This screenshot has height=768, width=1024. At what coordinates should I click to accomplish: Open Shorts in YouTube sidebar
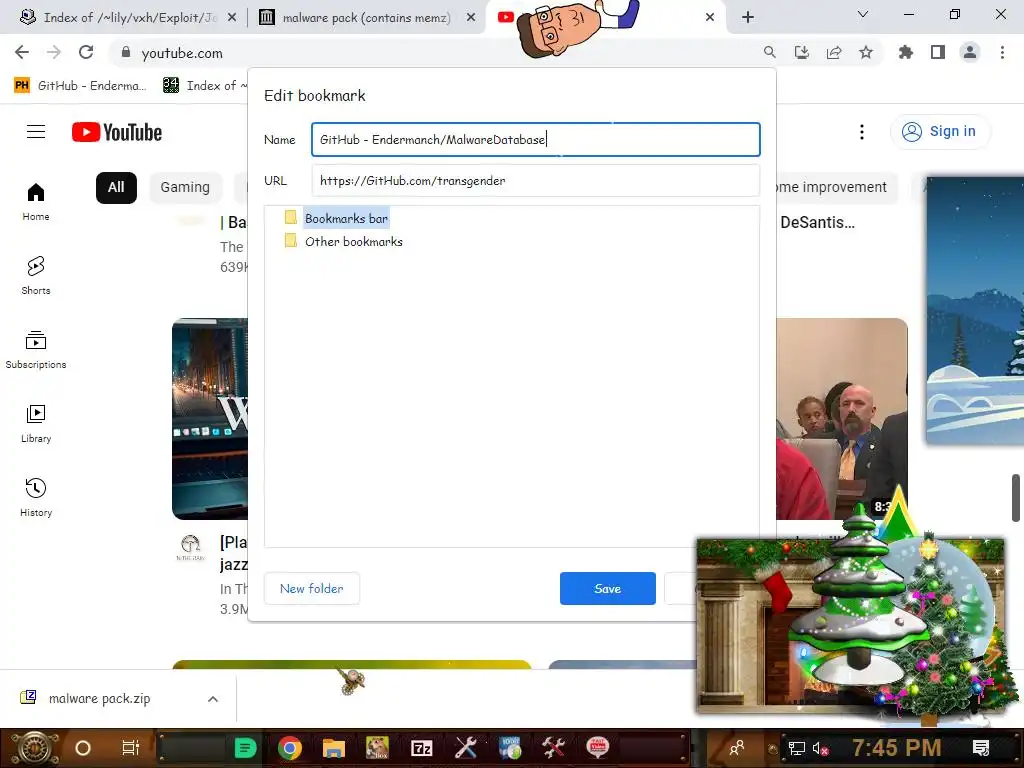point(36,276)
